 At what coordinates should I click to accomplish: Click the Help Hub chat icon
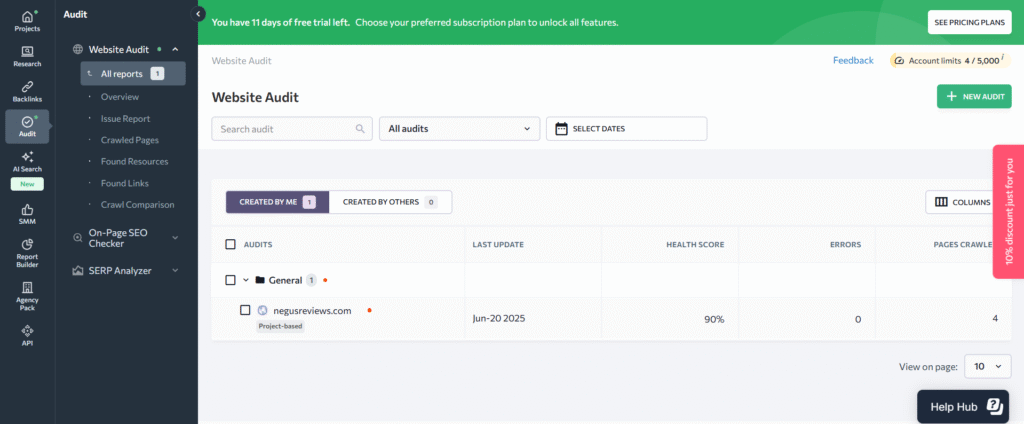pyautogui.click(x=994, y=406)
